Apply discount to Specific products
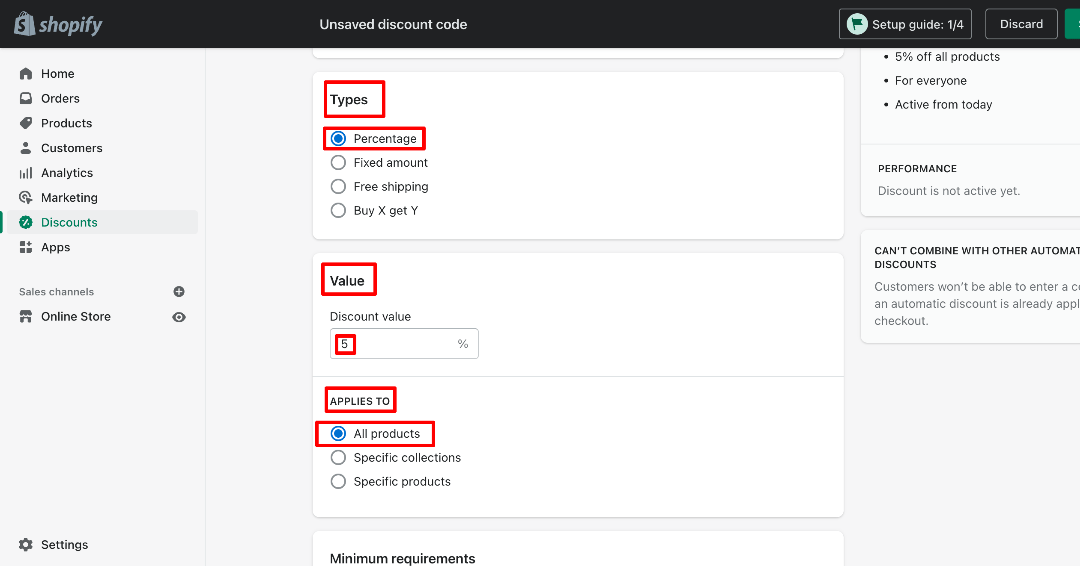This screenshot has width=1080, height=566. 338,482
